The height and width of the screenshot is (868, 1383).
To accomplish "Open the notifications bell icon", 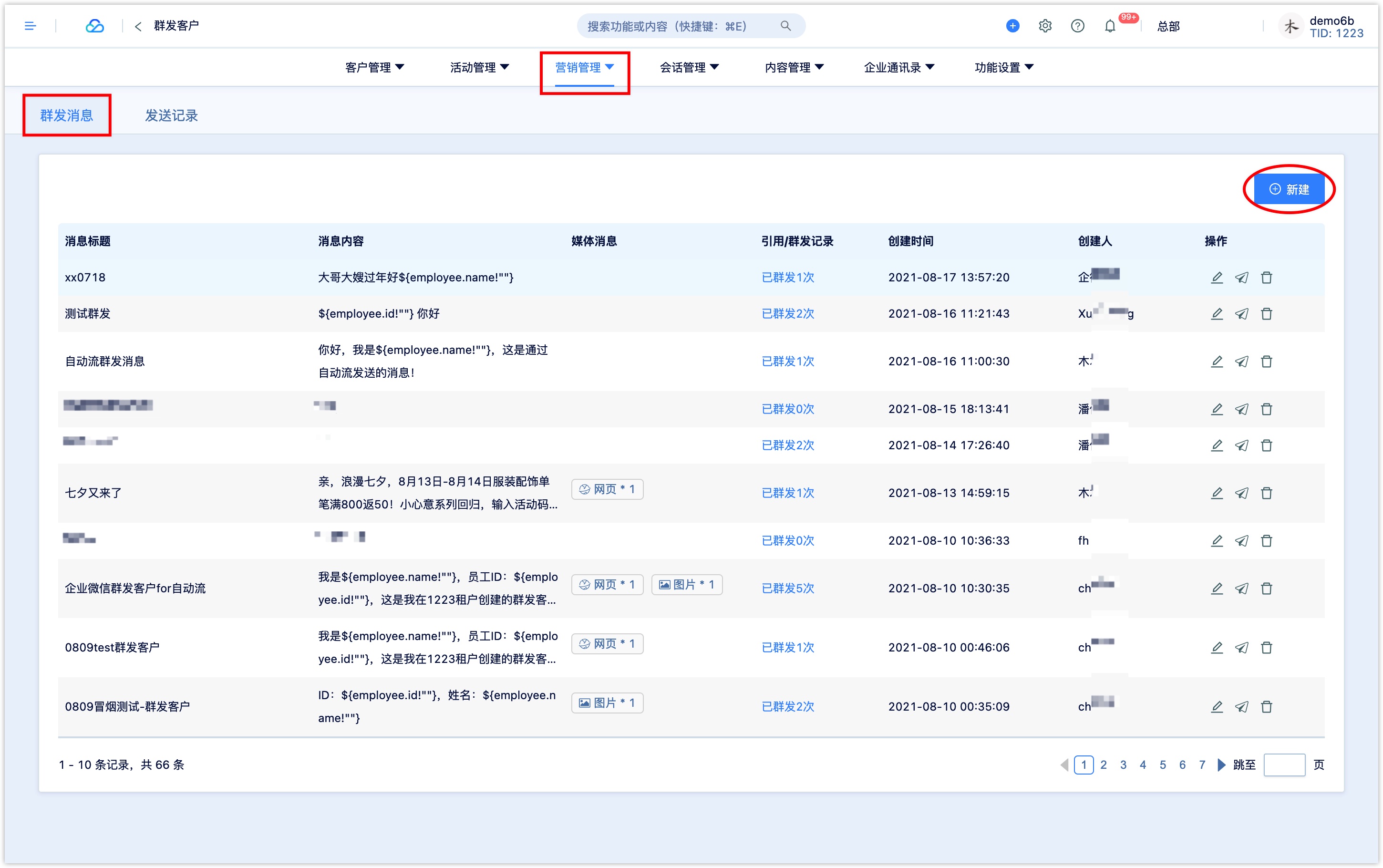I will click(1110, 26).
